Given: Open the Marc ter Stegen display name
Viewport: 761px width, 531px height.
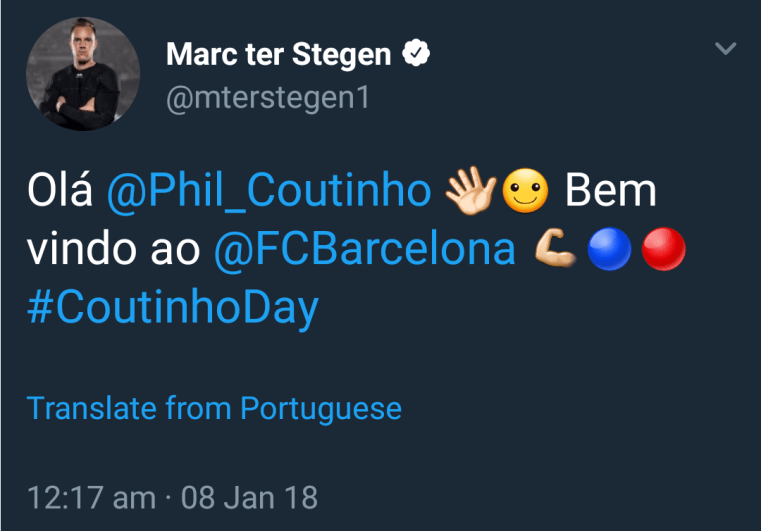Looking at the screenshot, I should pyautogui.click(x=278, y=54).
